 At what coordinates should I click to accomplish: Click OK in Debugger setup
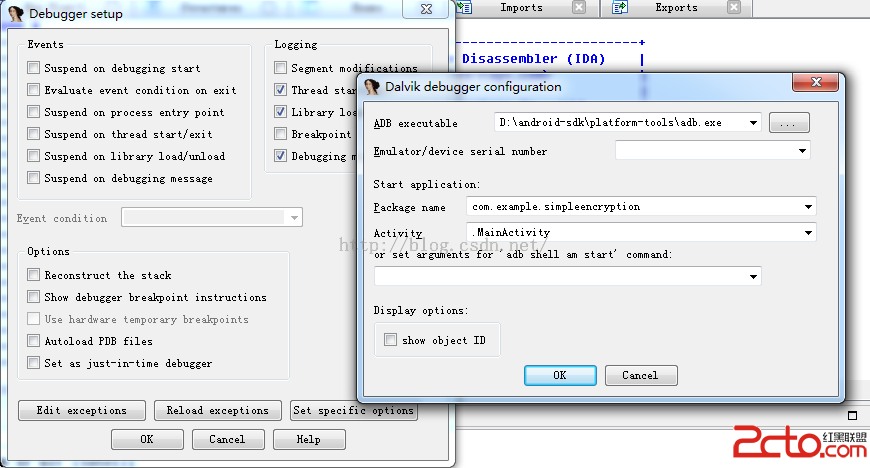(147, 439)
